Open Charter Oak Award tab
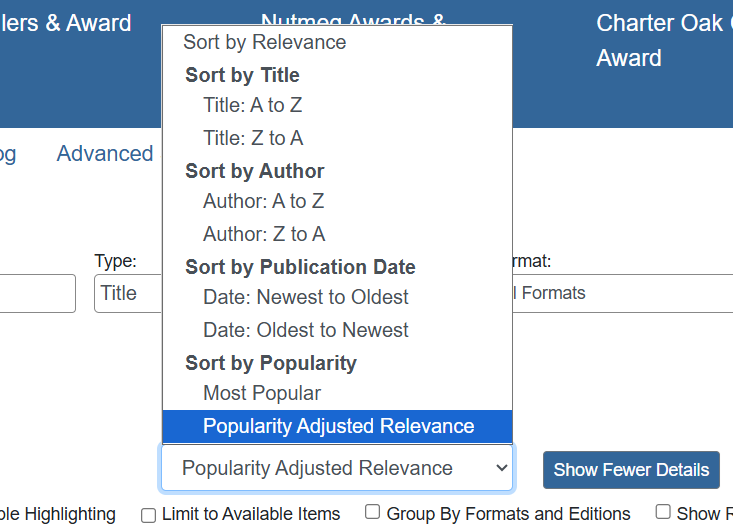The height and width of the screenshot is (528, 733). point(660,40)
